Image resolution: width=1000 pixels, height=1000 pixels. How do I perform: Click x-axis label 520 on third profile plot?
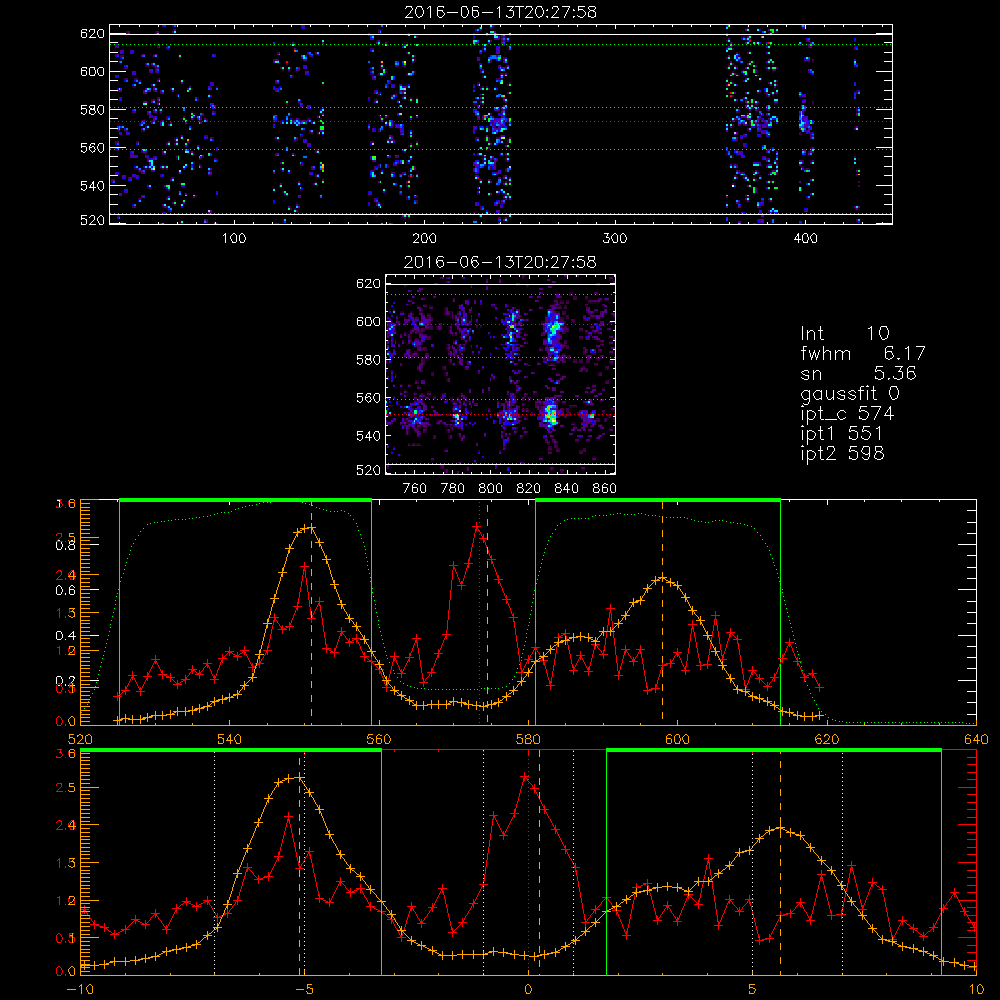[81, 740]
